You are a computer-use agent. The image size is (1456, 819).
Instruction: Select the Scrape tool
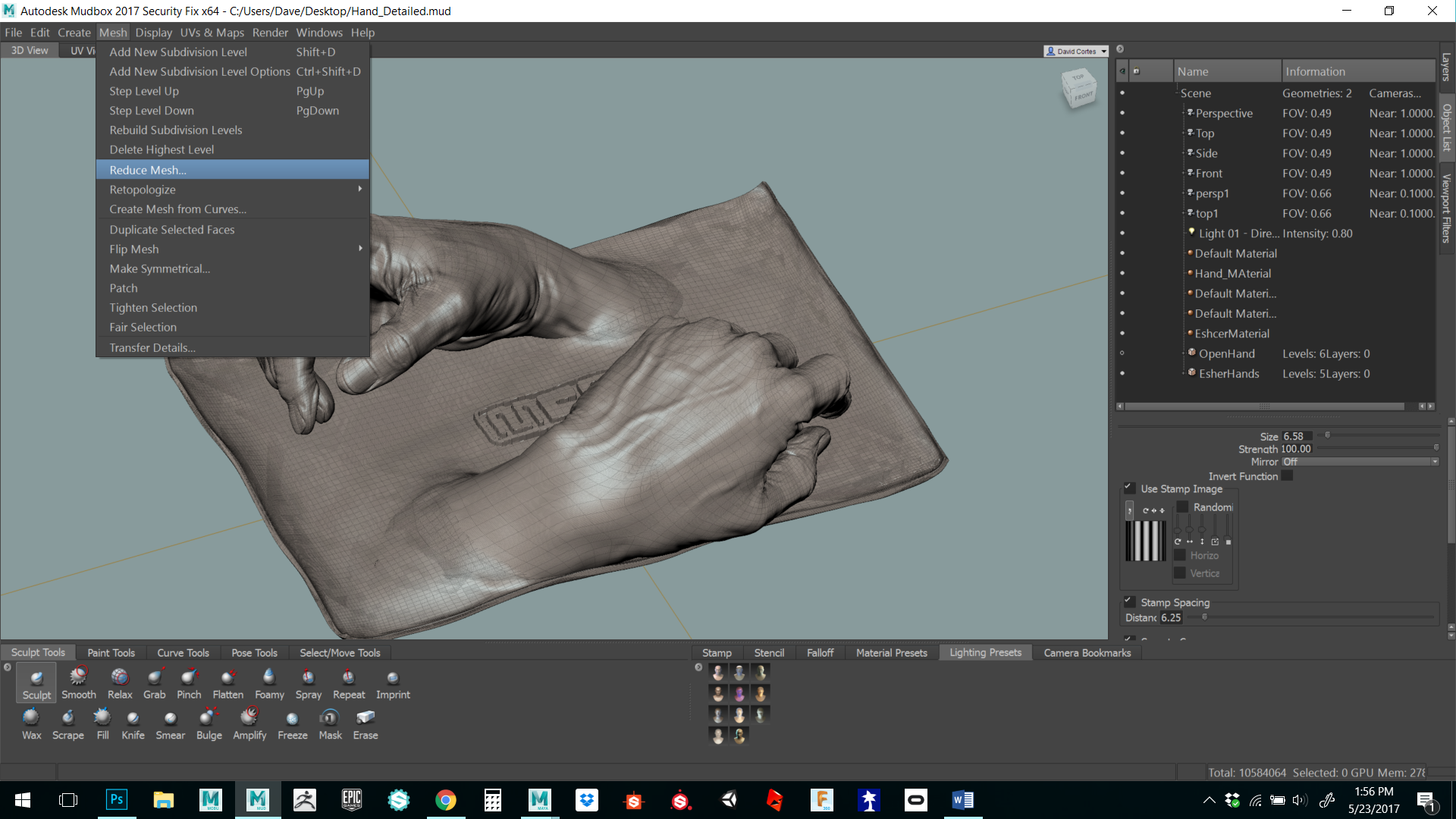[x=68, y=724]
